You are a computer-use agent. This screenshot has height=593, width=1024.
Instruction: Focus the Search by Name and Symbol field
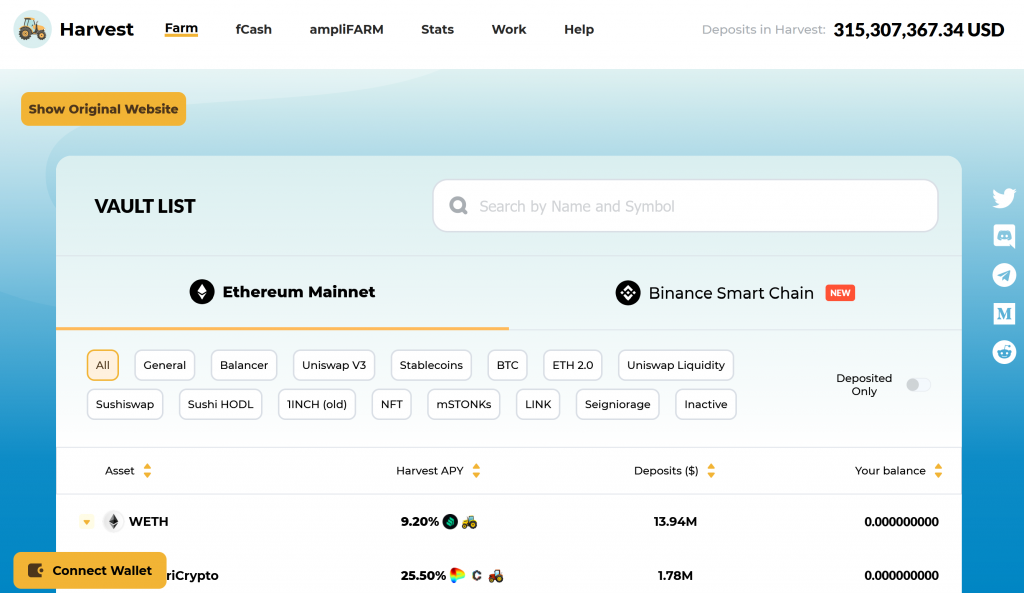[x=685, y=206]
